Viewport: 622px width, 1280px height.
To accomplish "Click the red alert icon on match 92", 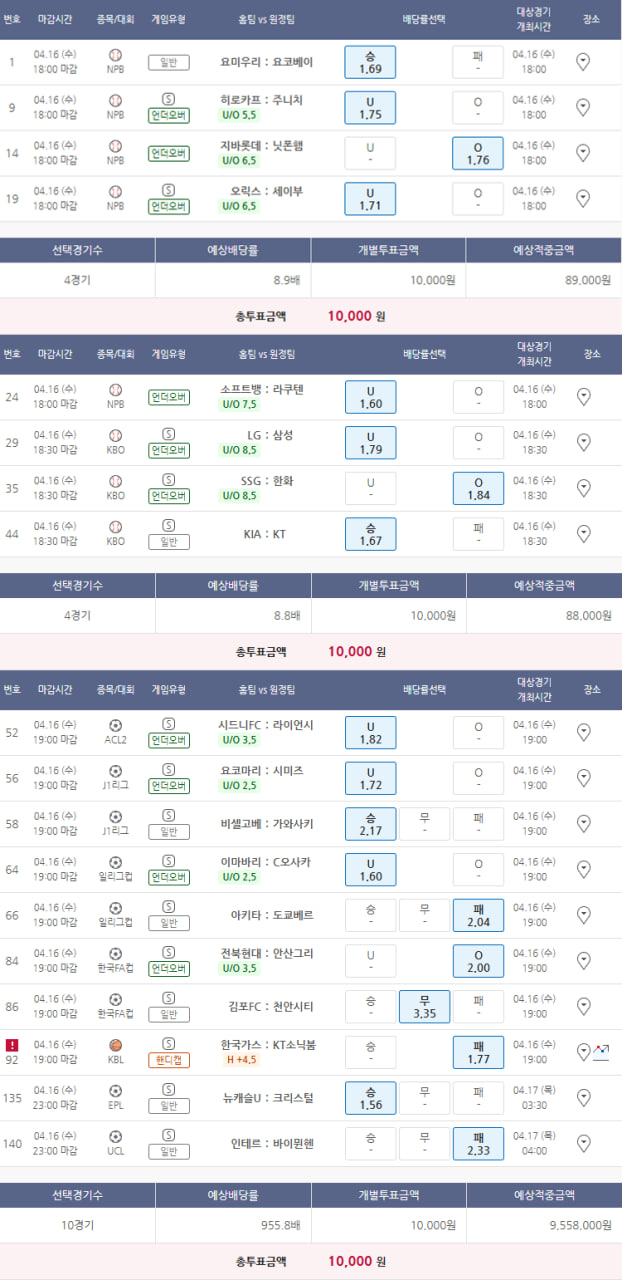I will (x=12, y=1045).
